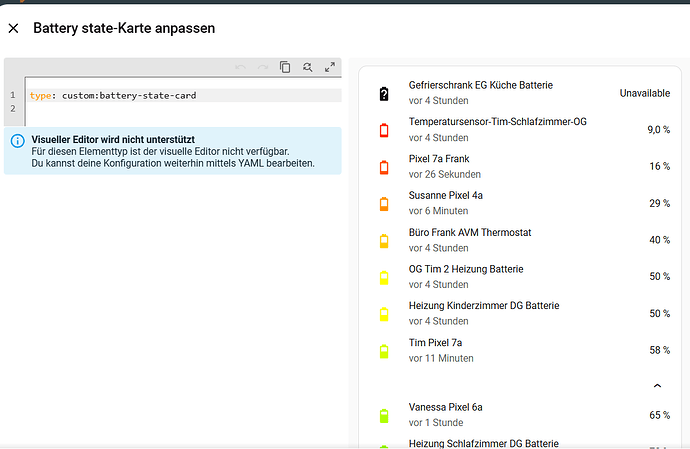The width and height of the screenshot is (690, 449).
Task: Collapse the battery list with the chevron arrow
Action: point(657,386)
